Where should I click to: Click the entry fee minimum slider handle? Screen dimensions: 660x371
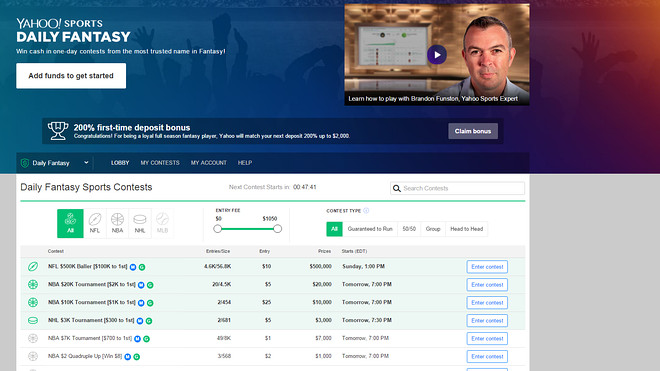pyautogui.click(x=217, y=229)
